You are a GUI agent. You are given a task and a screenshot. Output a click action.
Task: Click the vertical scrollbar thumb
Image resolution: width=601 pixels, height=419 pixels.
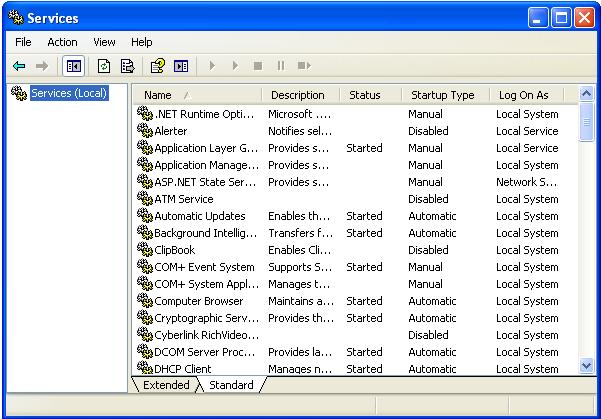coord(586,122)
